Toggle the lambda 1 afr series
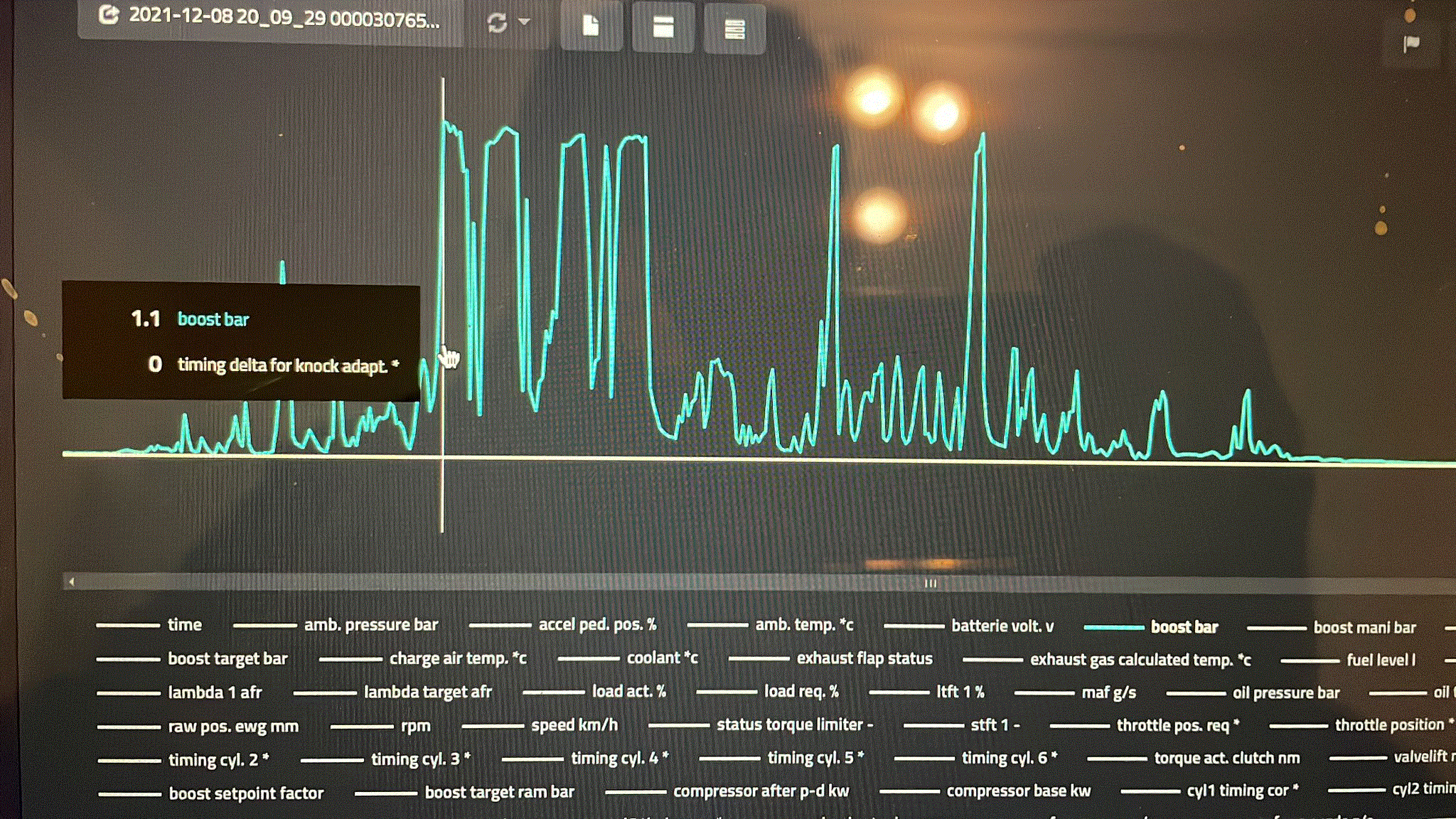The height and width of the screenshot is (819, 1456). point(215,692)
